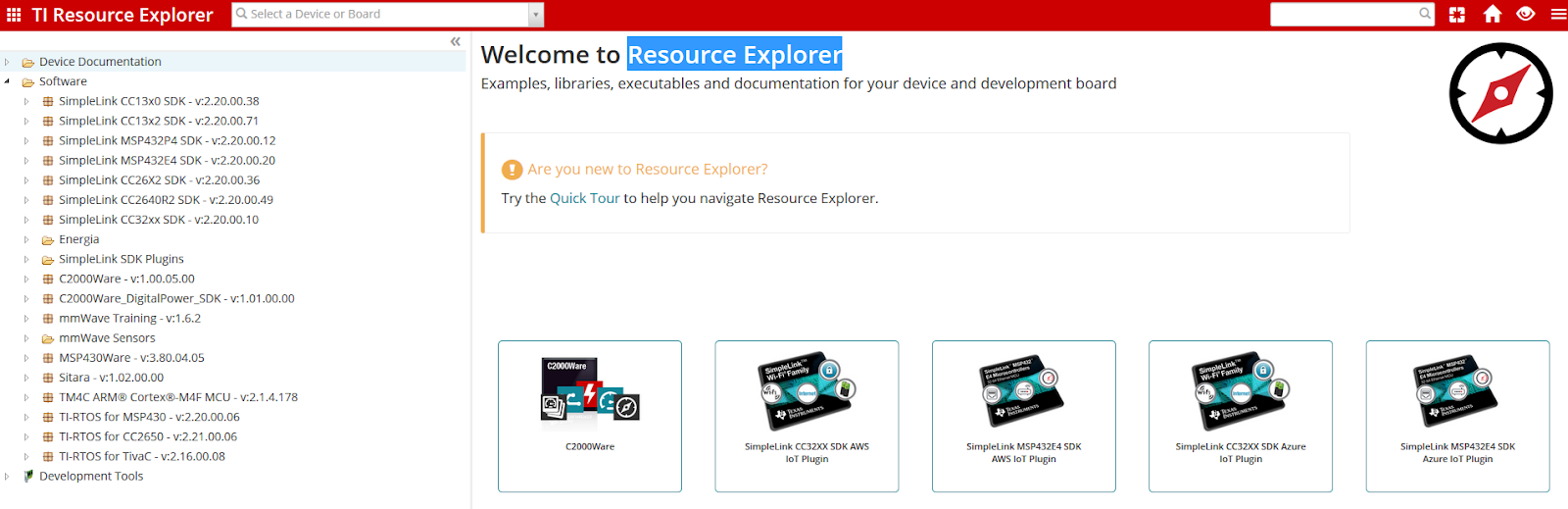Click the SimpleLink SDK Plugins folder icon
Screen dimensions: 1568x509
tap(48, 260)
